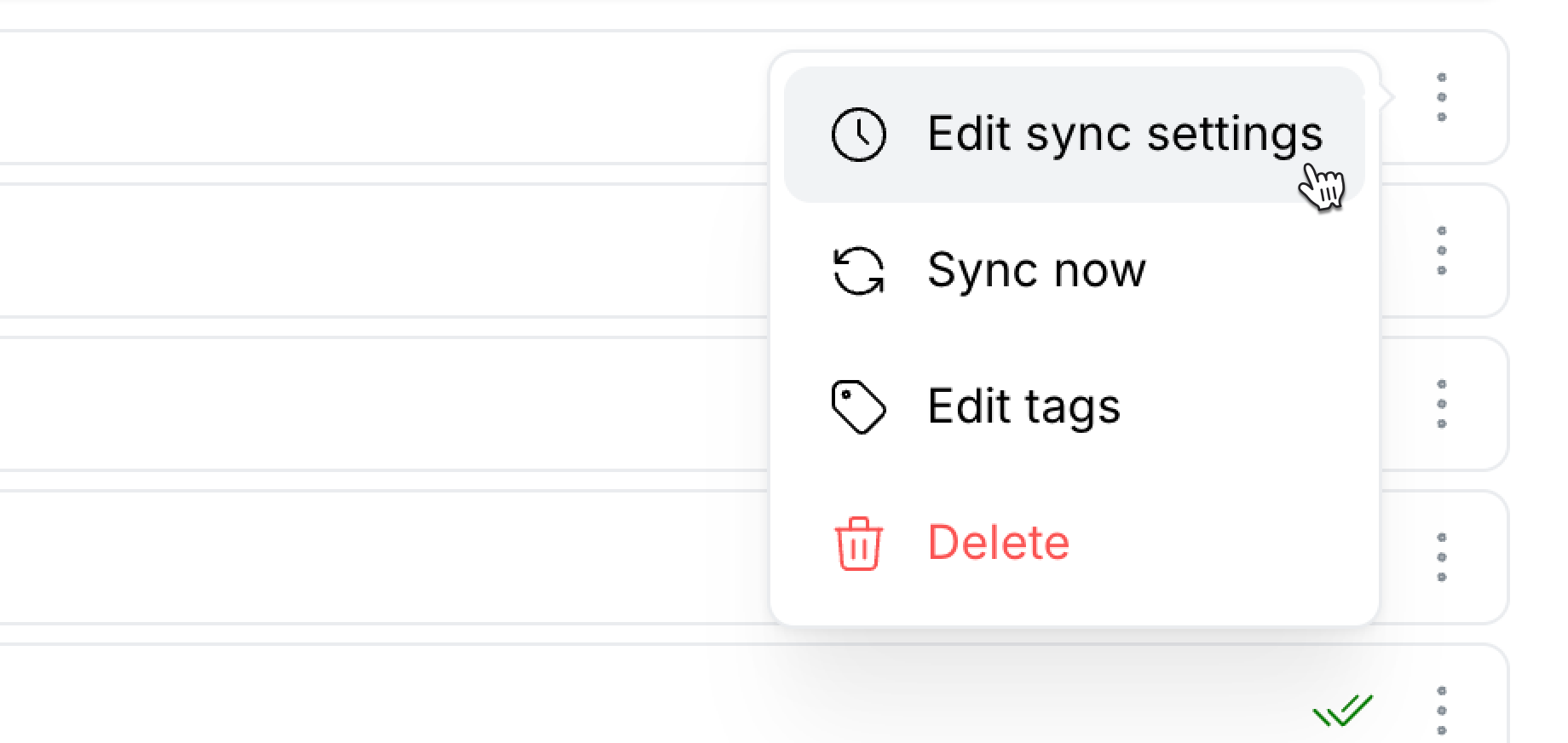Image resolution: width=1568 pixels, height=743 pixels.
Task: Choose Sync now from the context menu
Action: (x=1036, y=271)
